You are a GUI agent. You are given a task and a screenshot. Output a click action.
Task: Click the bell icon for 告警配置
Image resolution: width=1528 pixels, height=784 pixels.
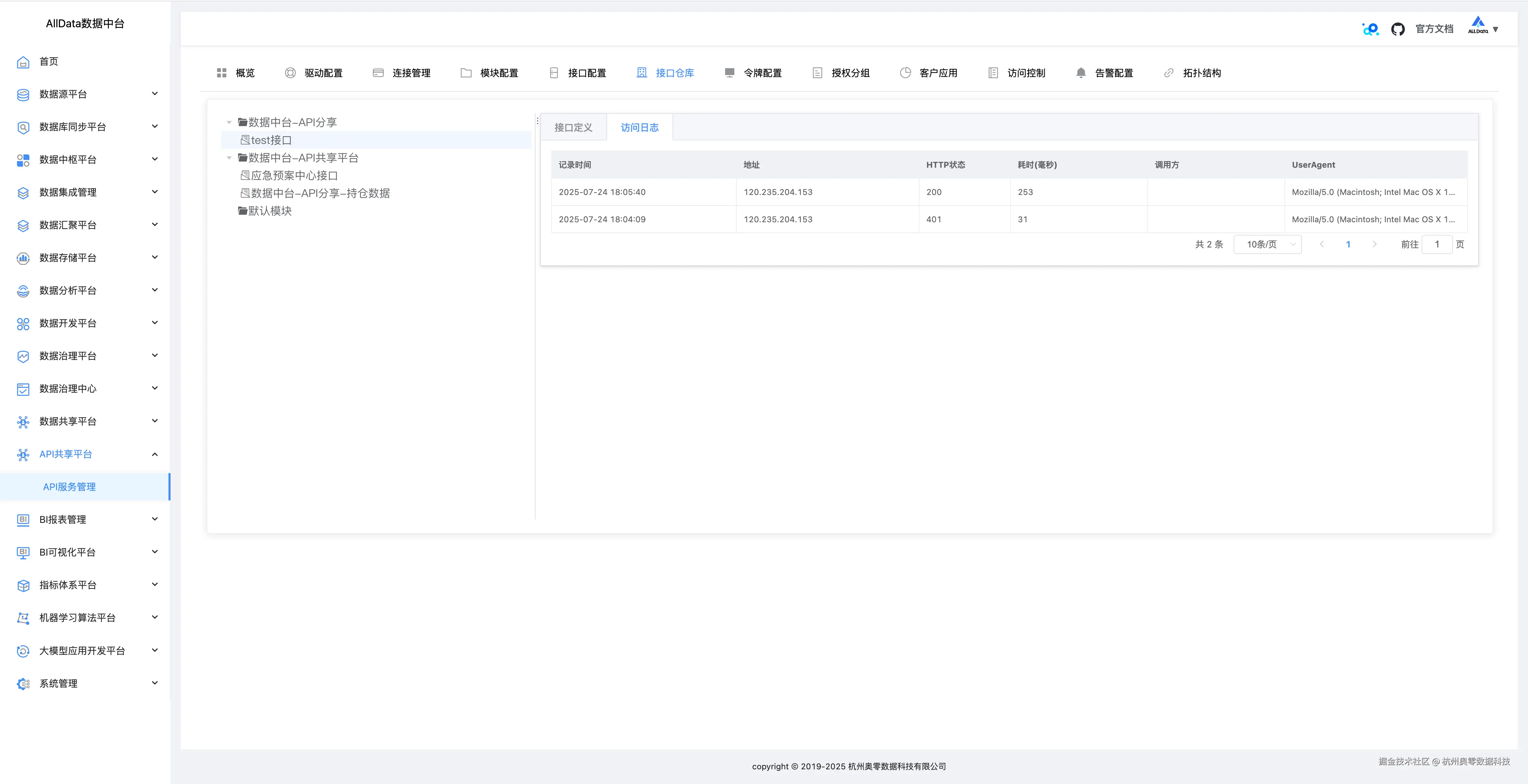point(1081,73)
